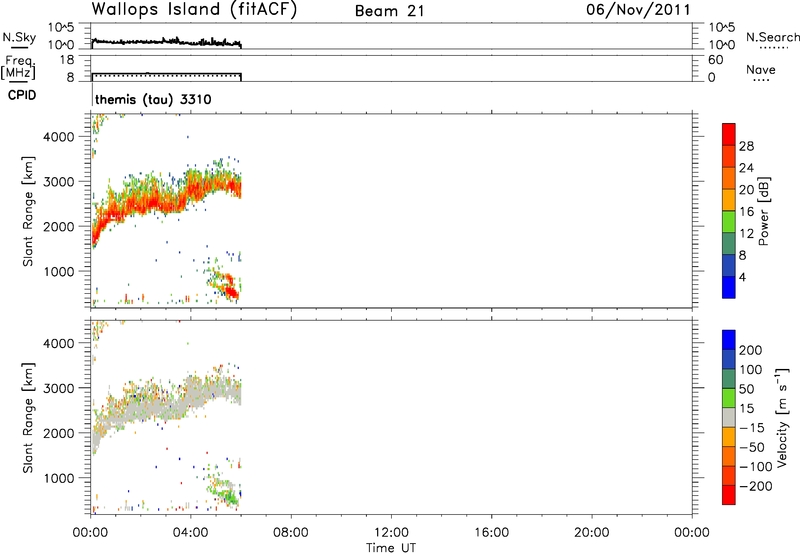Viewport: 800px width, 554px height.
Task: Click the "24" power colorbar label
Action: (x=746, y=168)
